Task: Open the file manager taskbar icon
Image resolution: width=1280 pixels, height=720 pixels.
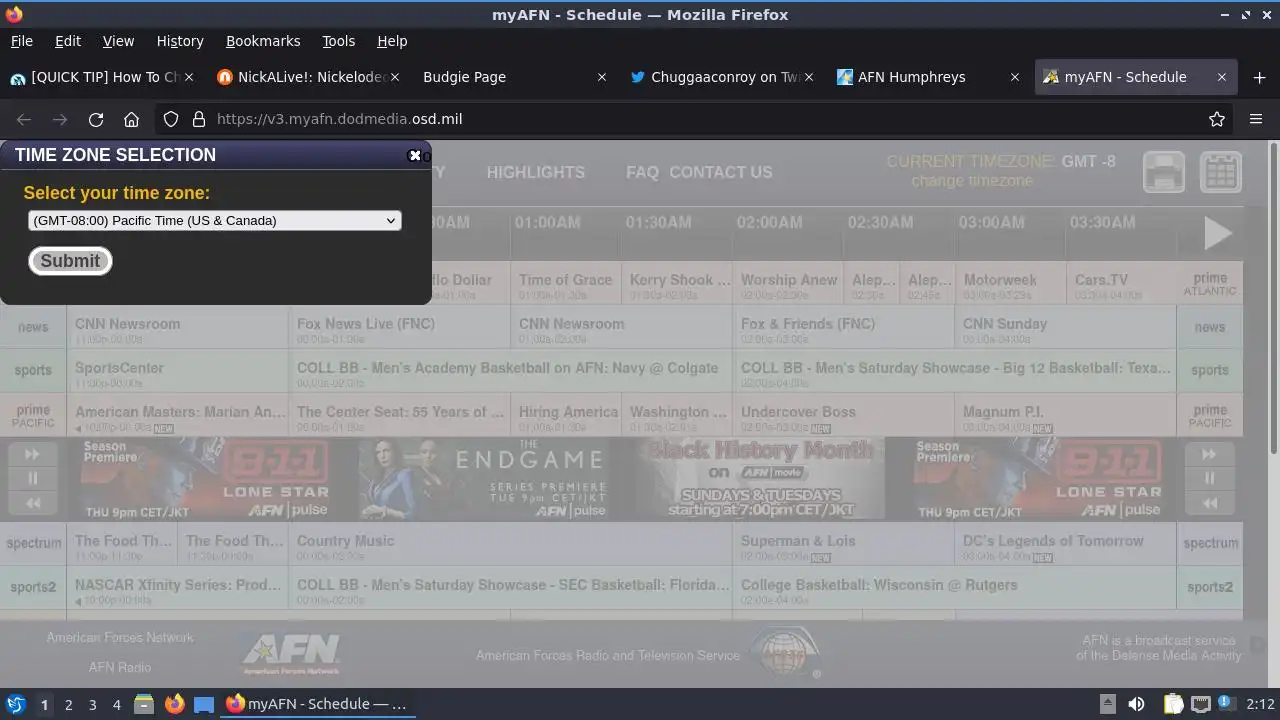Action: point(144,704)
